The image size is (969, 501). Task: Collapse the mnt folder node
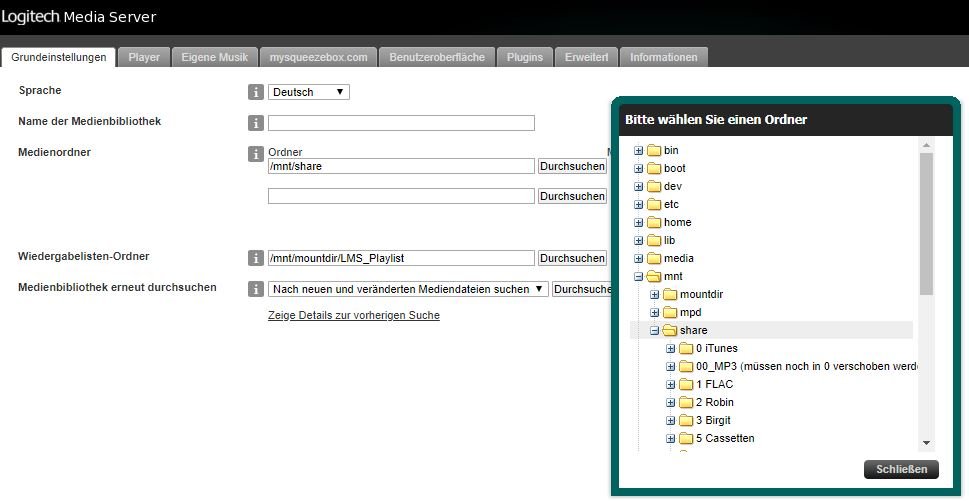639,276
